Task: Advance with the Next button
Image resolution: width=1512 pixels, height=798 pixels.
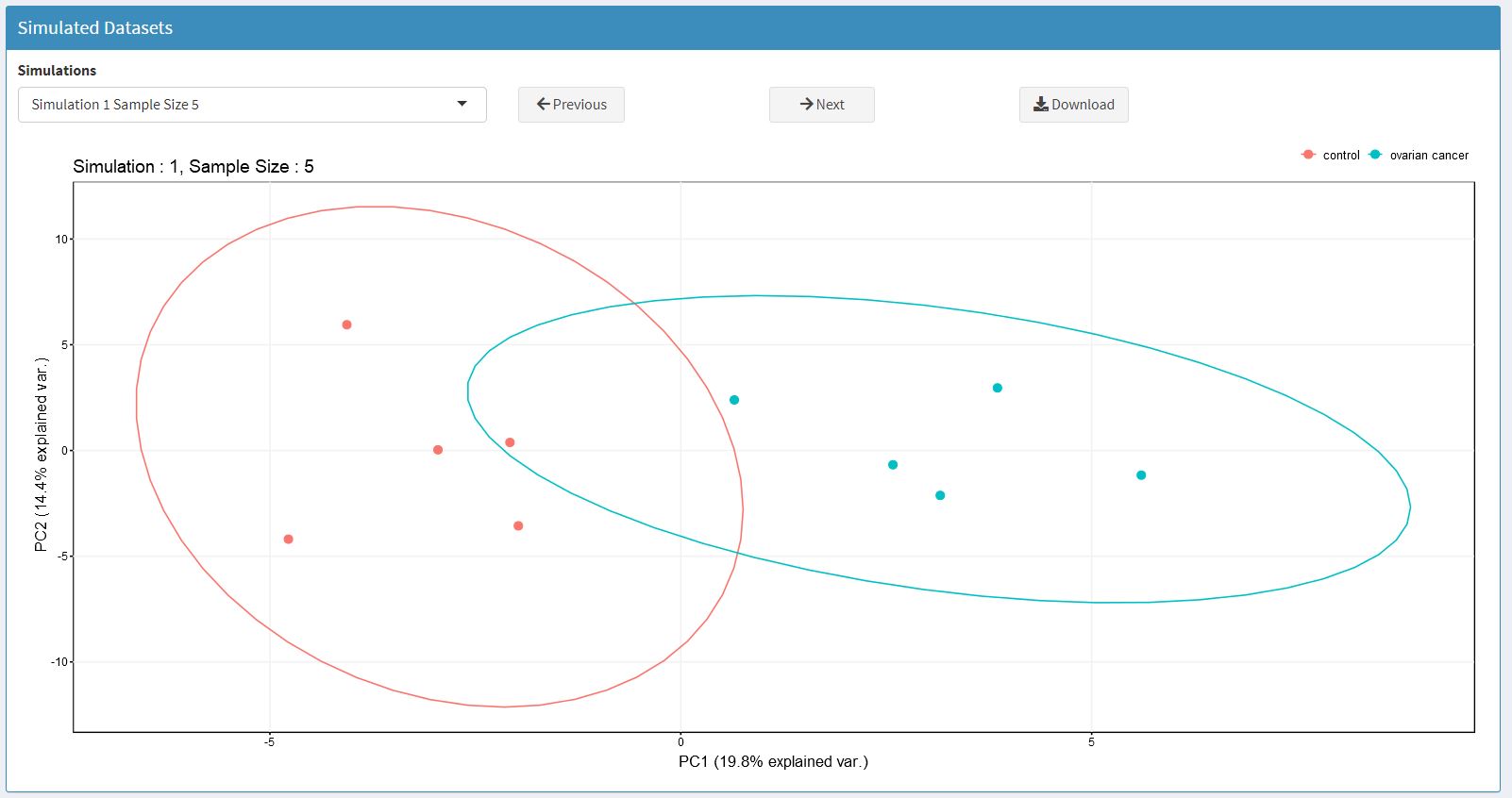Action: (821, 105)
